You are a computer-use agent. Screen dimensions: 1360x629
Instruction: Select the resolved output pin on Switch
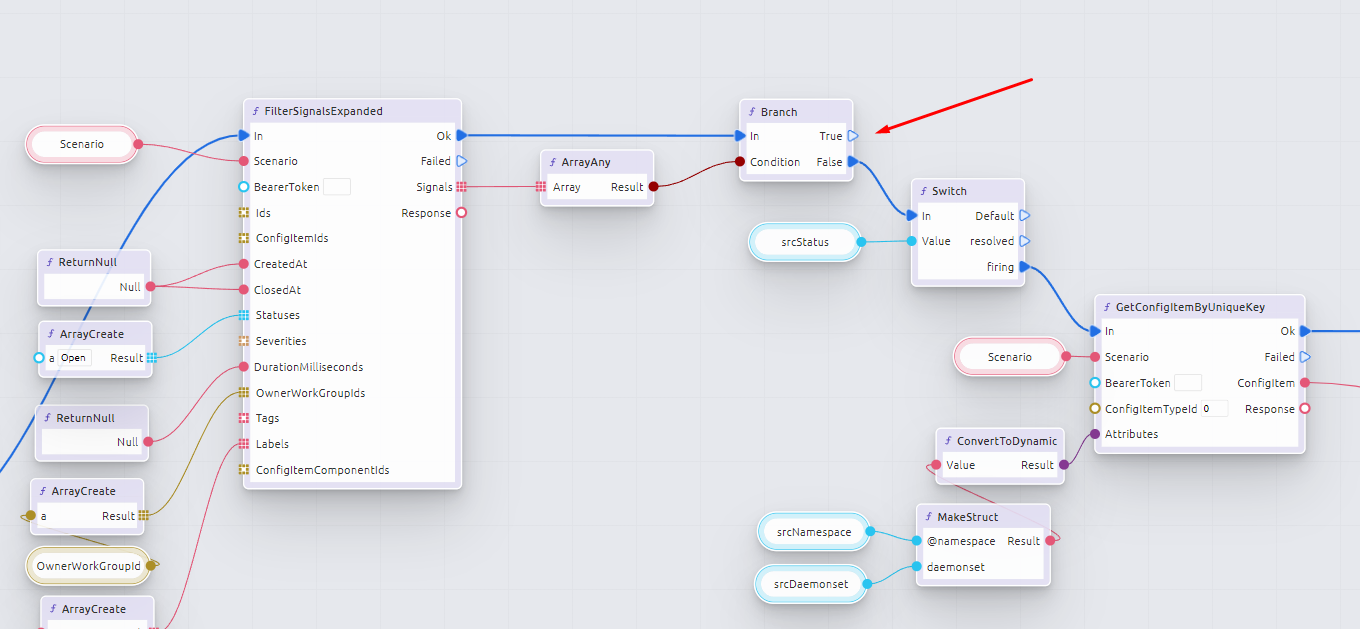coord(1025,241)
